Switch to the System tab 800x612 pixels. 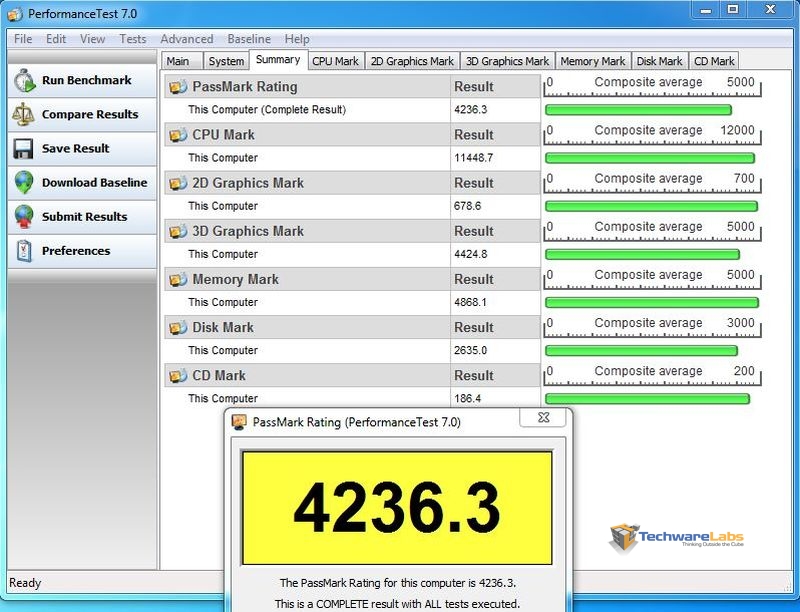[226, 61]
